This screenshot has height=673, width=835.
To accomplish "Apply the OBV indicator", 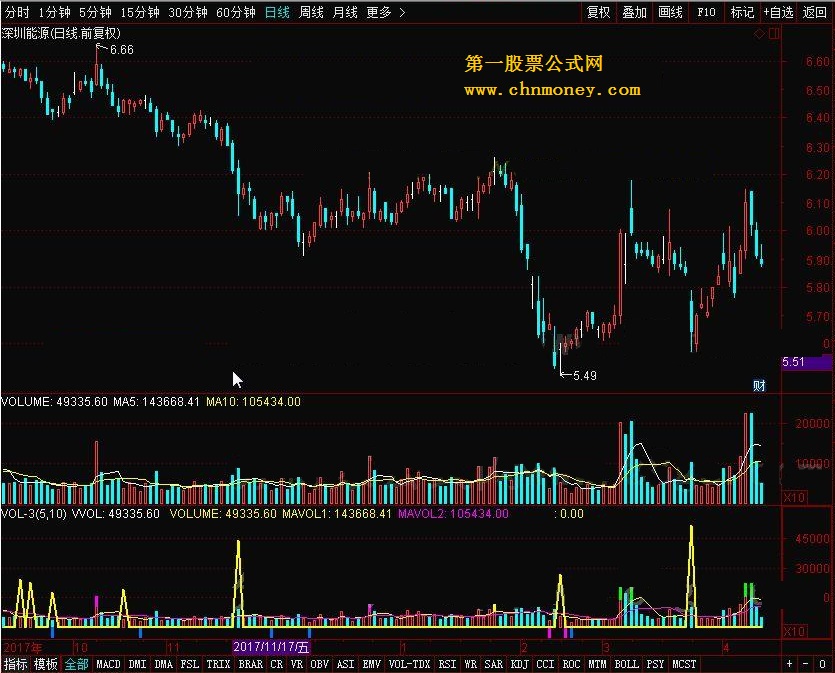I will tap(320, 664).
